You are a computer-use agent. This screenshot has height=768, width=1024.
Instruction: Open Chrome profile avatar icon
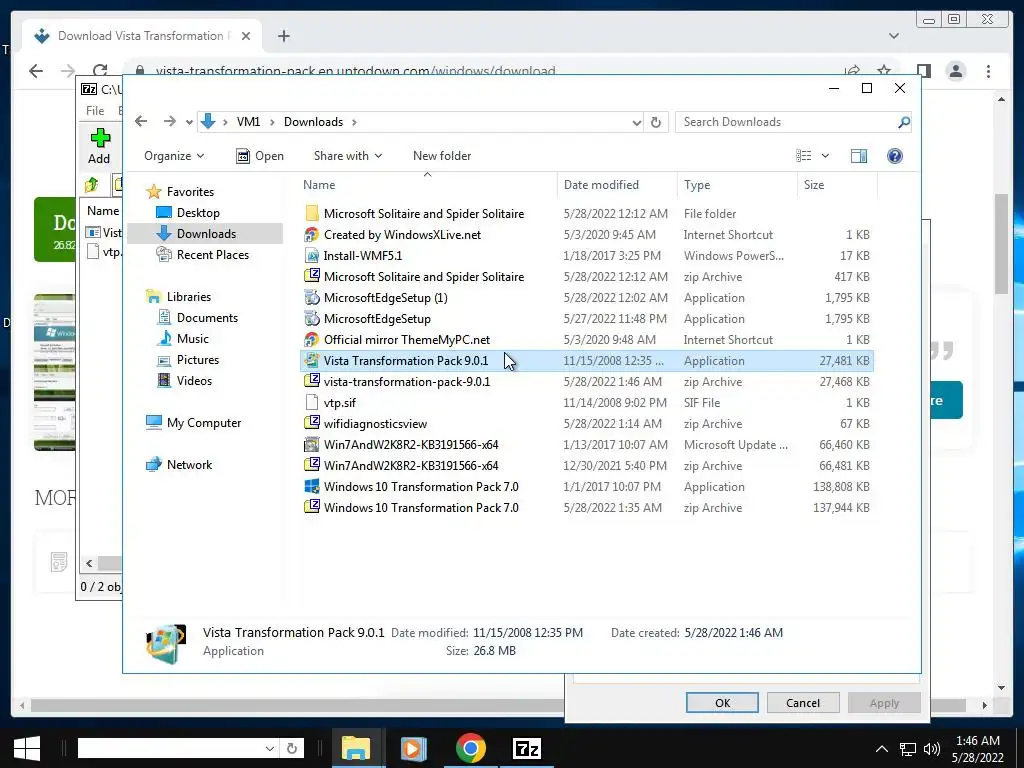[955, 71]
